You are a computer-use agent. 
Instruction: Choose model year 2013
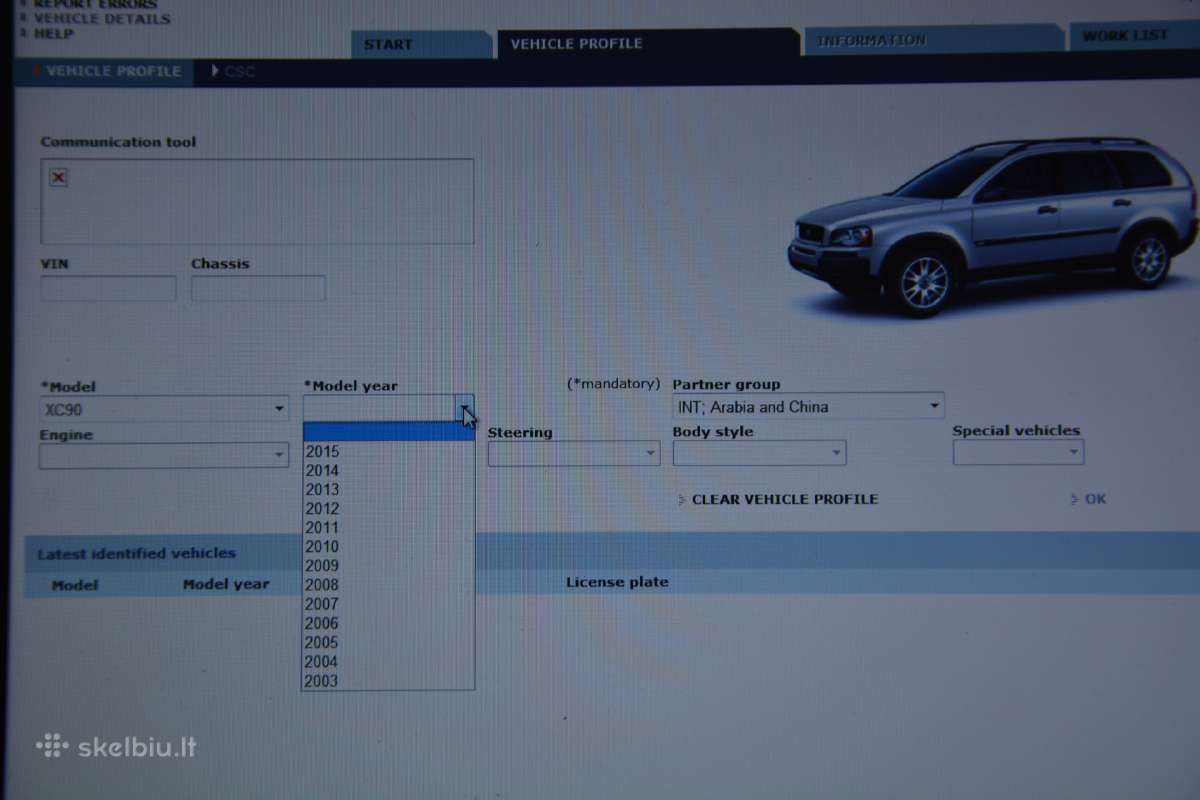[x=388, y=490]
